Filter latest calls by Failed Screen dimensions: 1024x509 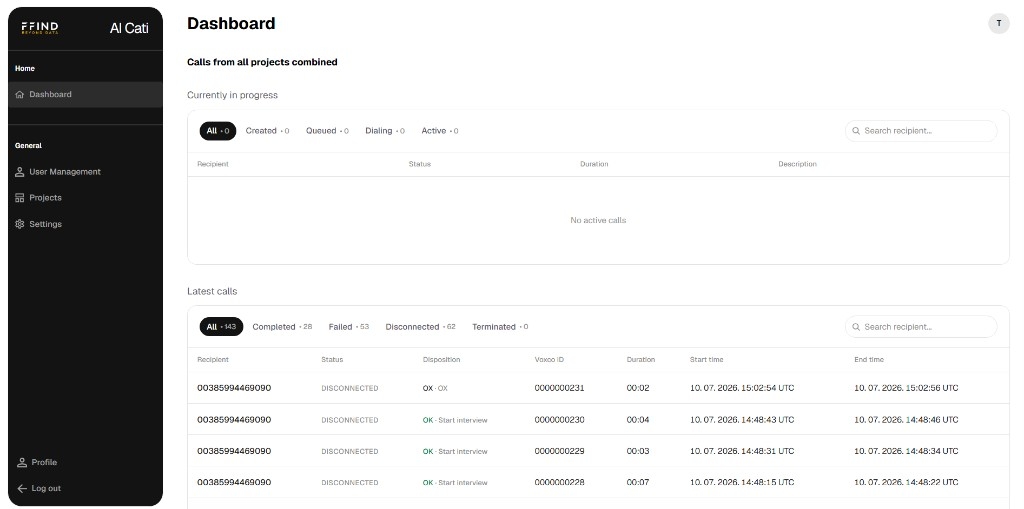coord(348,327)
